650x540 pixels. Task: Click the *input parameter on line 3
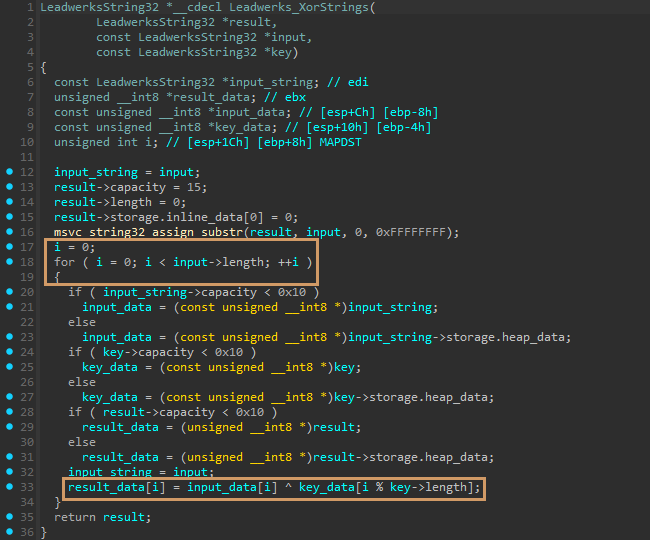click(x=285, y=37)
